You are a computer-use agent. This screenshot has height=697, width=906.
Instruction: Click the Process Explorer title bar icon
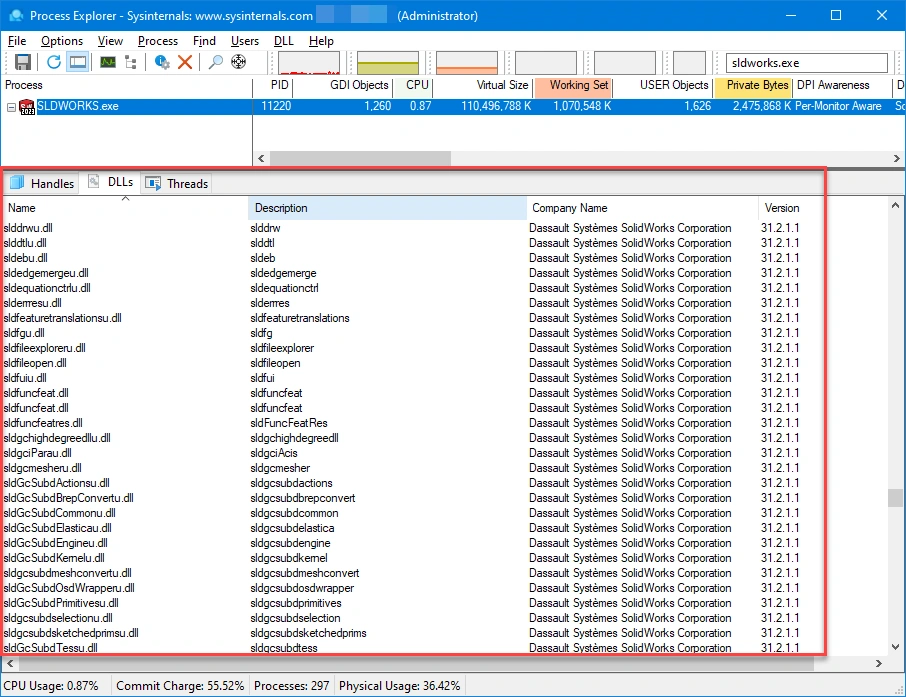16,16
